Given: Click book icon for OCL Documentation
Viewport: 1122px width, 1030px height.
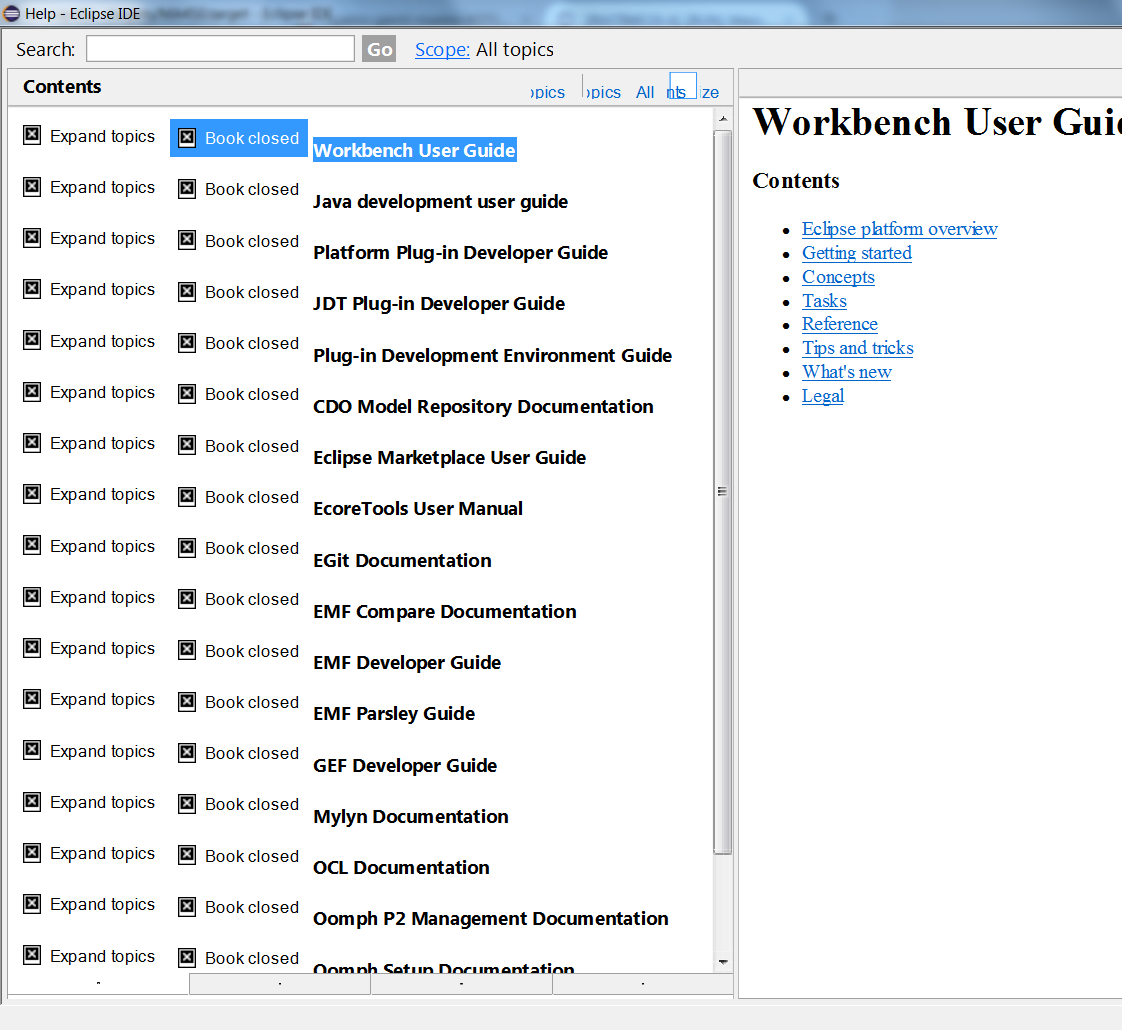Looking at the screenshot, I should pos(187,855).
